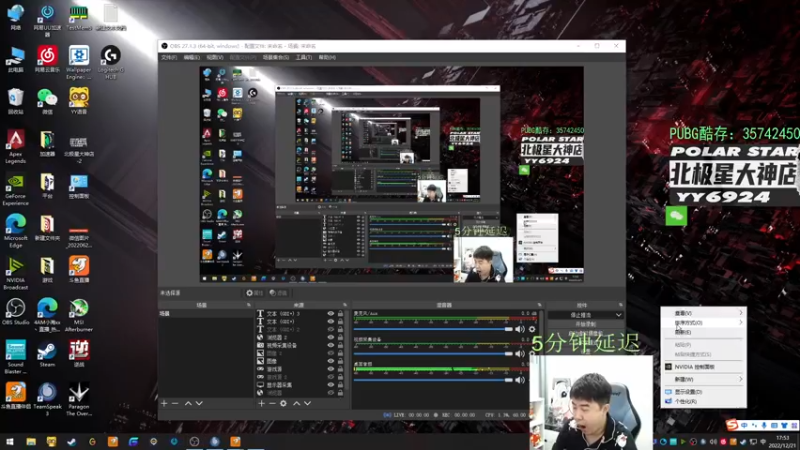Toggle the lock on 显示器采集 source

click(x=340, y=385)
